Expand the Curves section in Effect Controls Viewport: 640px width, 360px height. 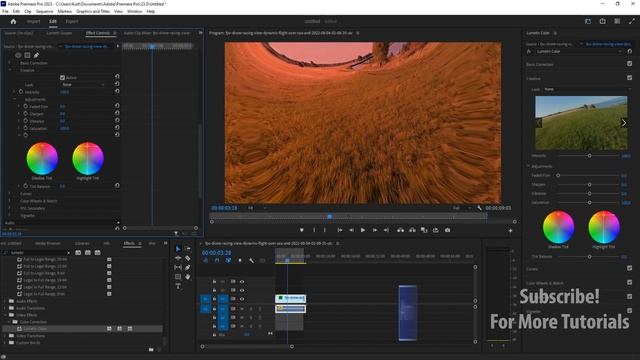click(10, 194)
